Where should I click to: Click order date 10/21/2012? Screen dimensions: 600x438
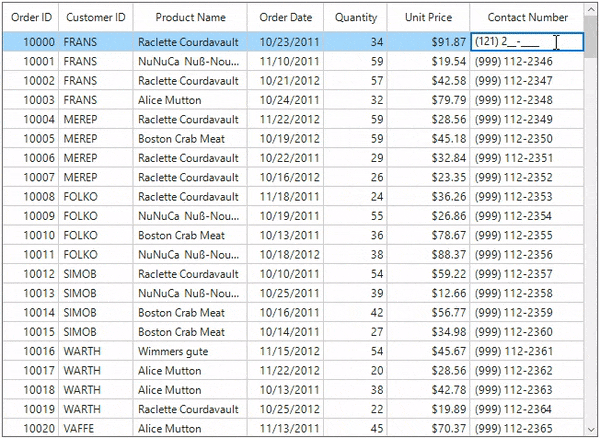click(x=285, y=81)
